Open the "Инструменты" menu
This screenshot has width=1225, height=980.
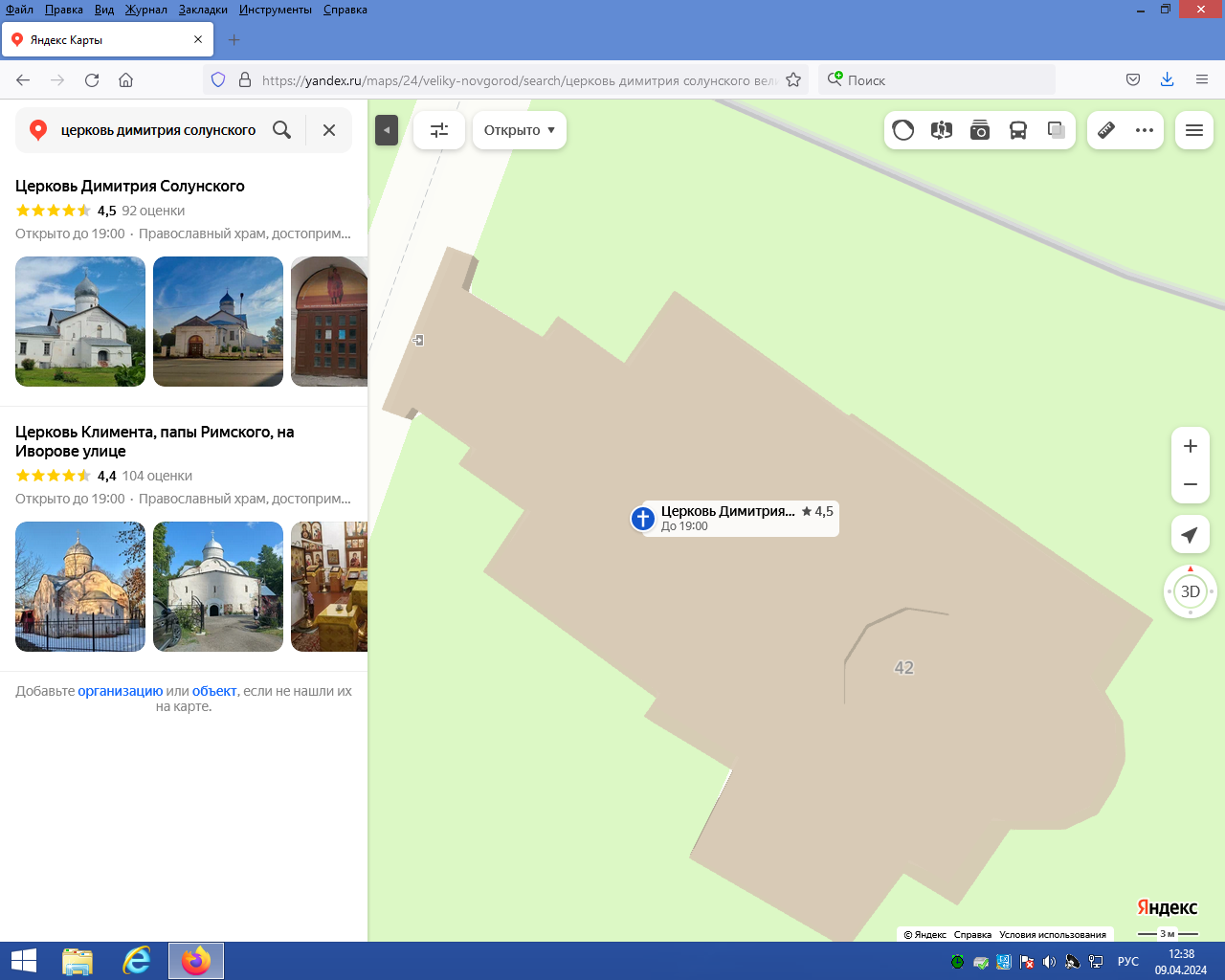pos(276,10)
